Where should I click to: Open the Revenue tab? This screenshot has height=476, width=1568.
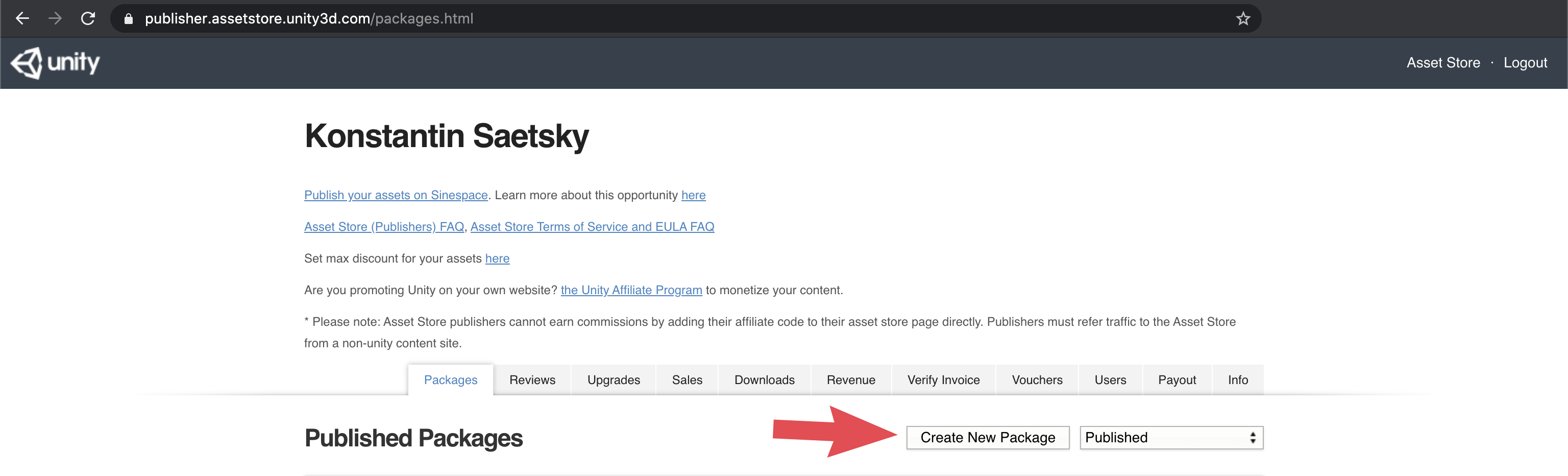coord(851,380)
